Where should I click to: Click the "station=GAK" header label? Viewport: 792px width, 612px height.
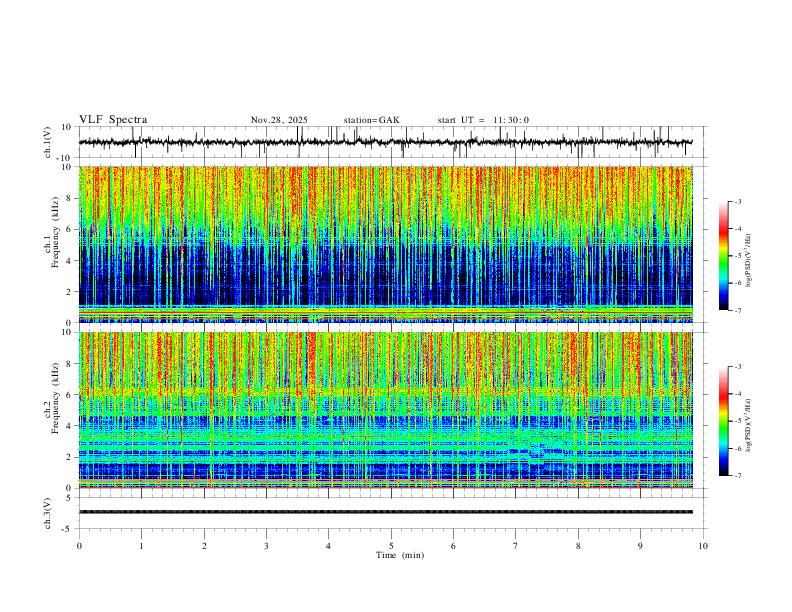pyautogui.click(x=371, y=120)
